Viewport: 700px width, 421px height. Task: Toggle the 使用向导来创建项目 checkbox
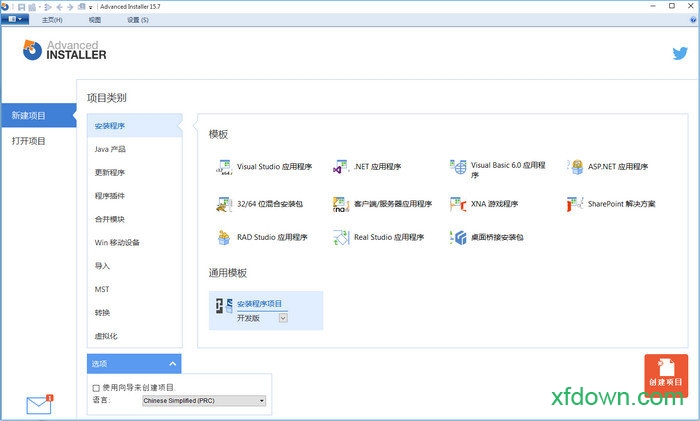(x=96, y=388)
